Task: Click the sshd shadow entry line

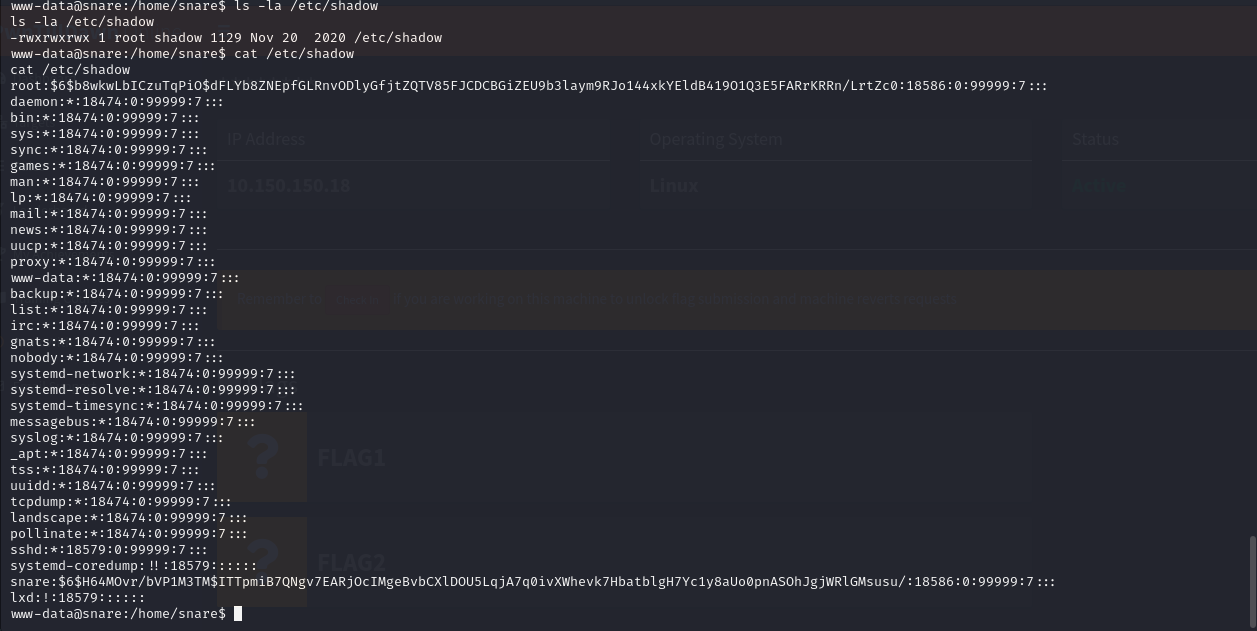Action: coord(108,550)
